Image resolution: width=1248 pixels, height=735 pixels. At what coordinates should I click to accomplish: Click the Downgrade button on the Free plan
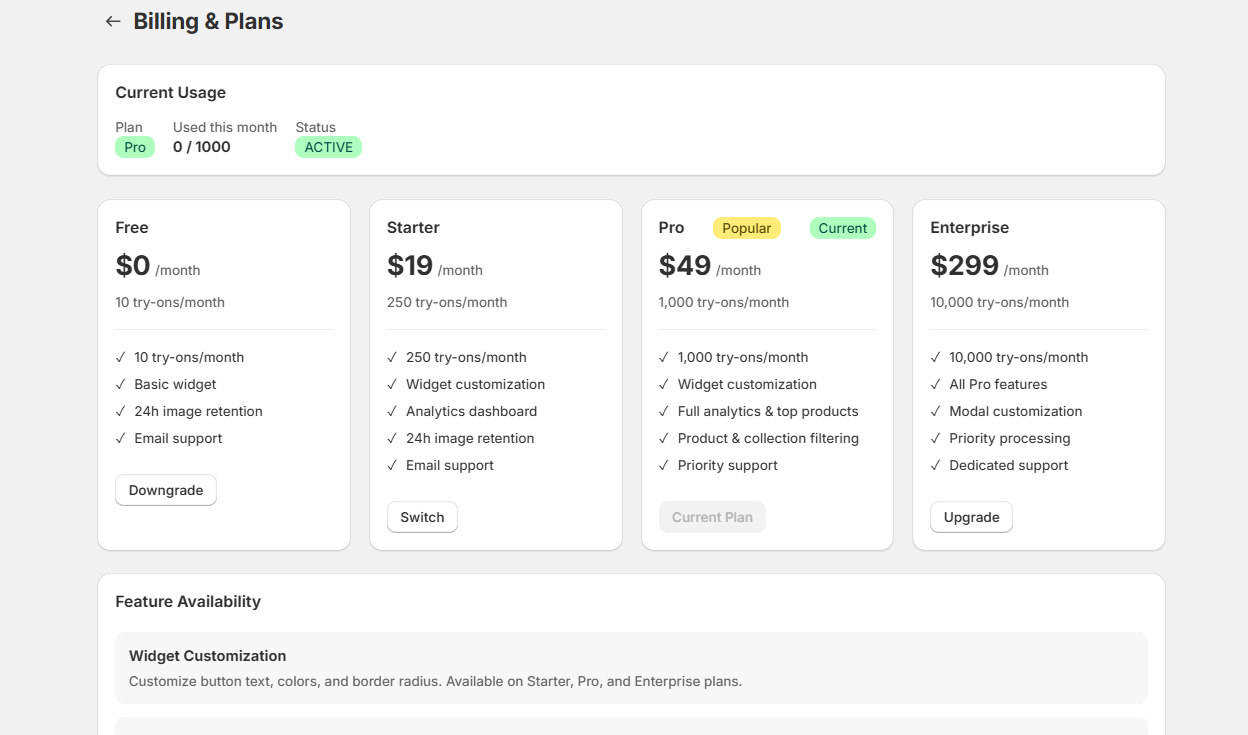tap(166, 490)
